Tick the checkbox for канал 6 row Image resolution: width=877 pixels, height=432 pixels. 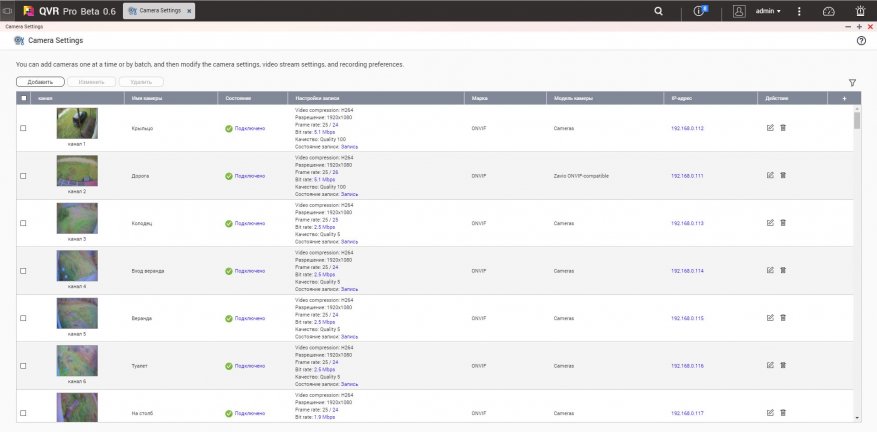pyautogui.click(x=23, y=366)
